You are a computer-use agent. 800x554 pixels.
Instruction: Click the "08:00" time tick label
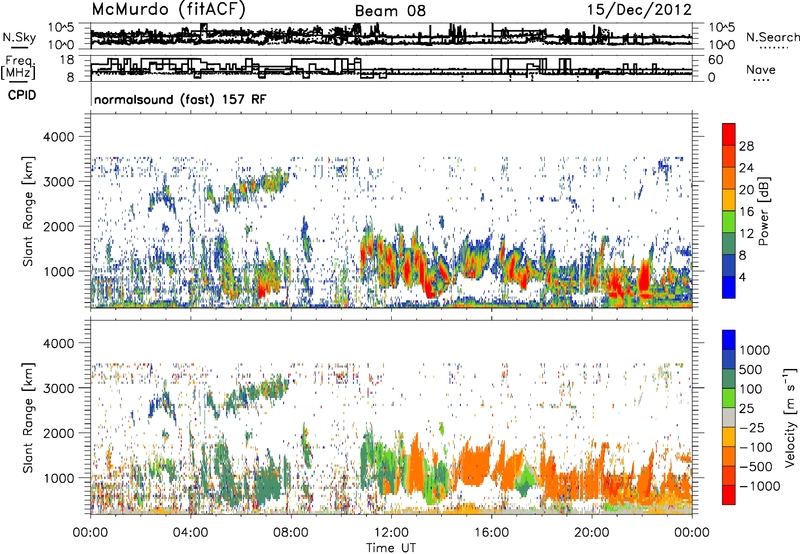291,533
